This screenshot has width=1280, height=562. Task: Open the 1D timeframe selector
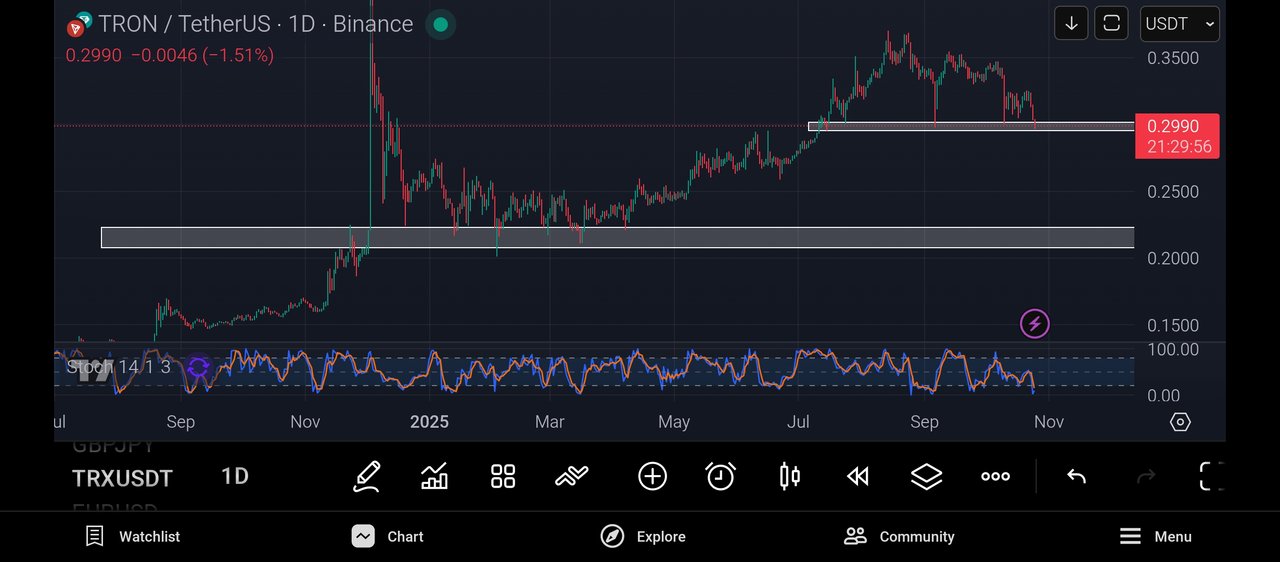coord(235,477)
